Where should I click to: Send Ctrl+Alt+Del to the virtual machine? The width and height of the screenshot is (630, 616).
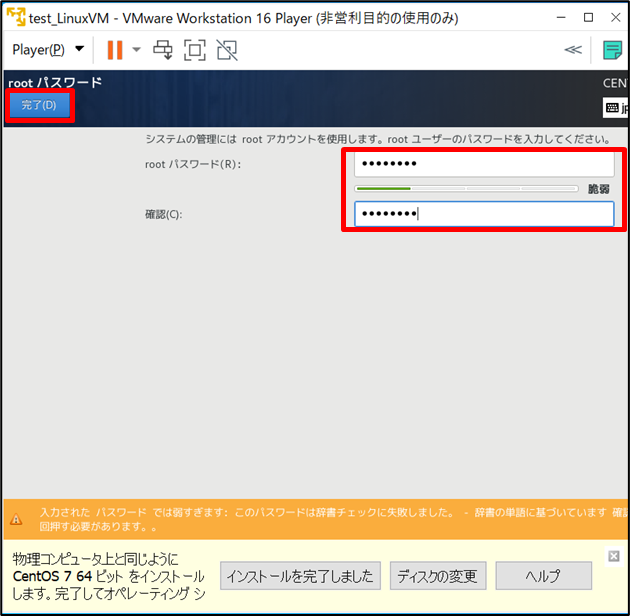(x=163, y=50)
